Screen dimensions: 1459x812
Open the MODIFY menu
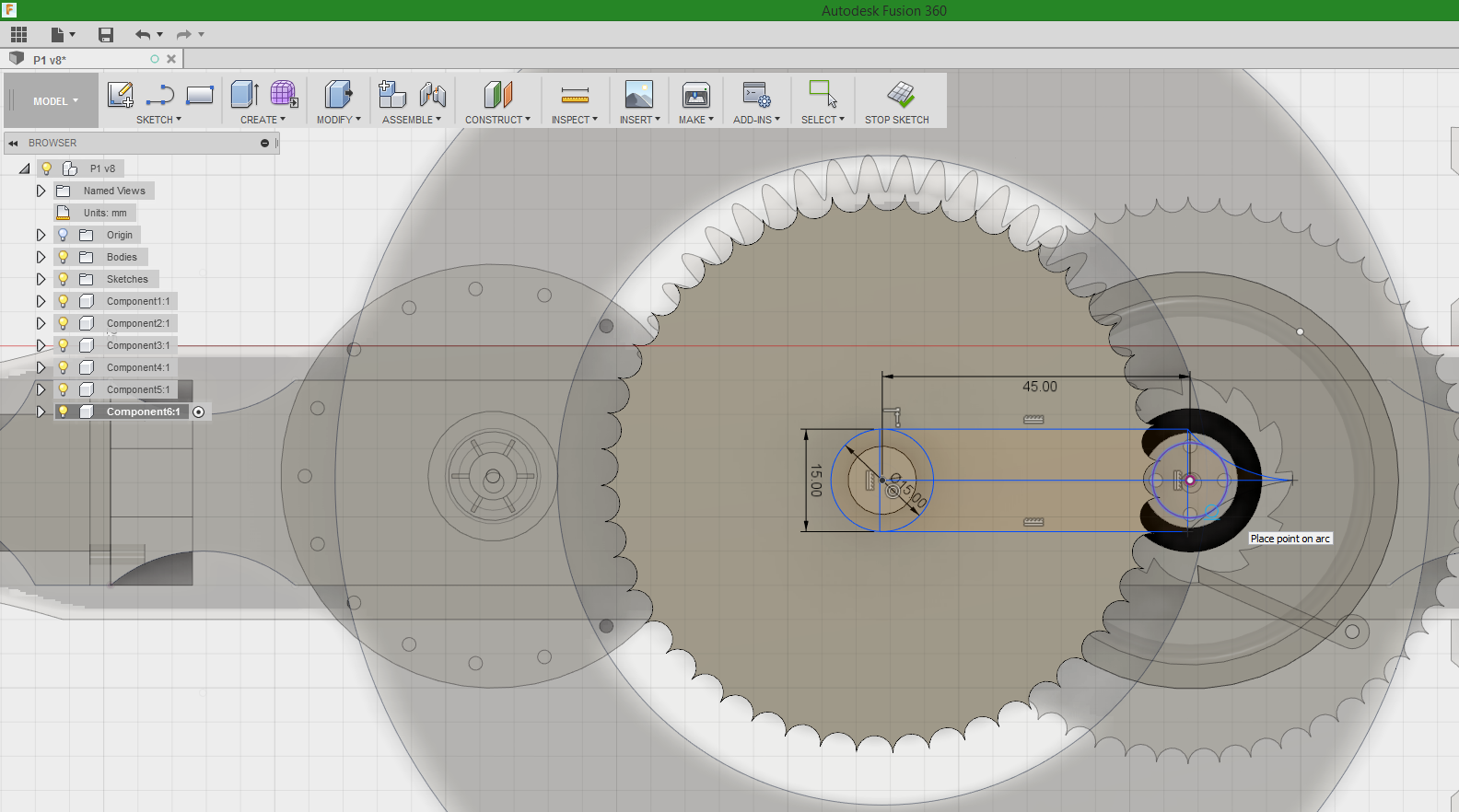(338, 120)
